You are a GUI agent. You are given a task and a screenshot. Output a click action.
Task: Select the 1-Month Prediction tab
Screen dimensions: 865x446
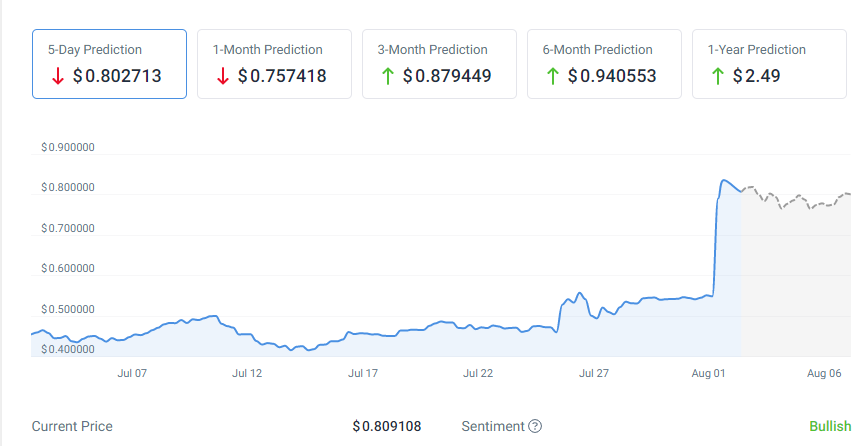(x=274, y=64)
